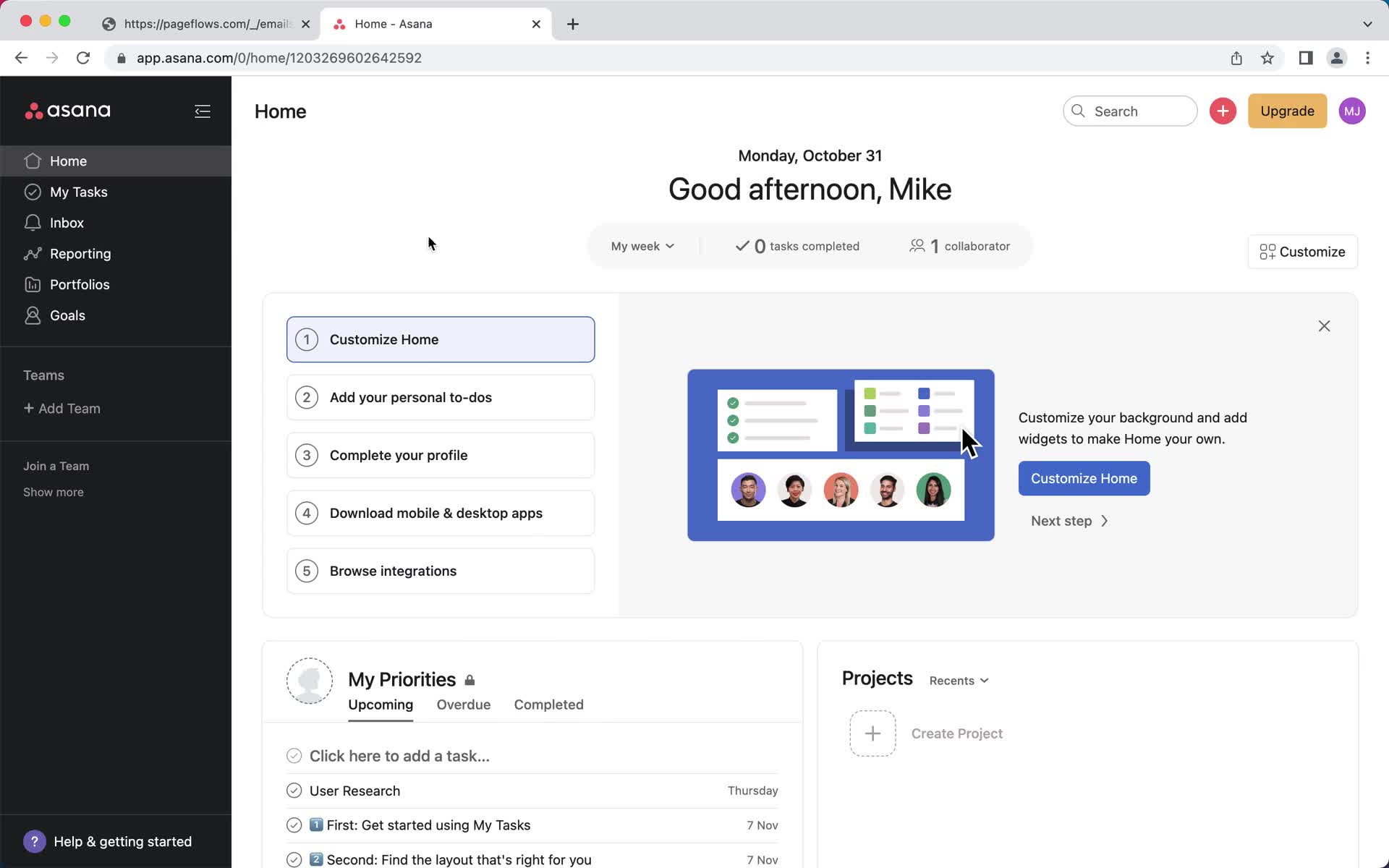
Task: Click Join a Team
Action: pyautogui.click(x=56, y=467)
